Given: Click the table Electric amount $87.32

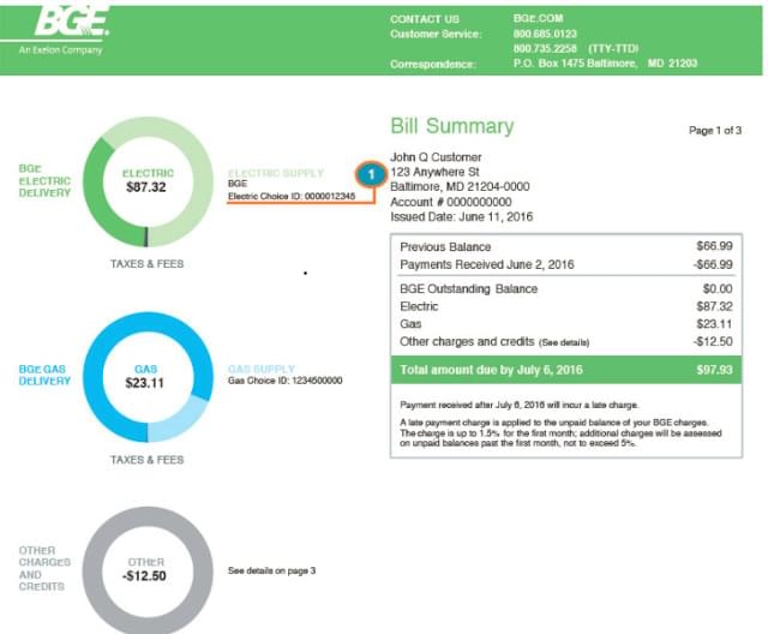Looking at the screenshot, I should (715, 306).
